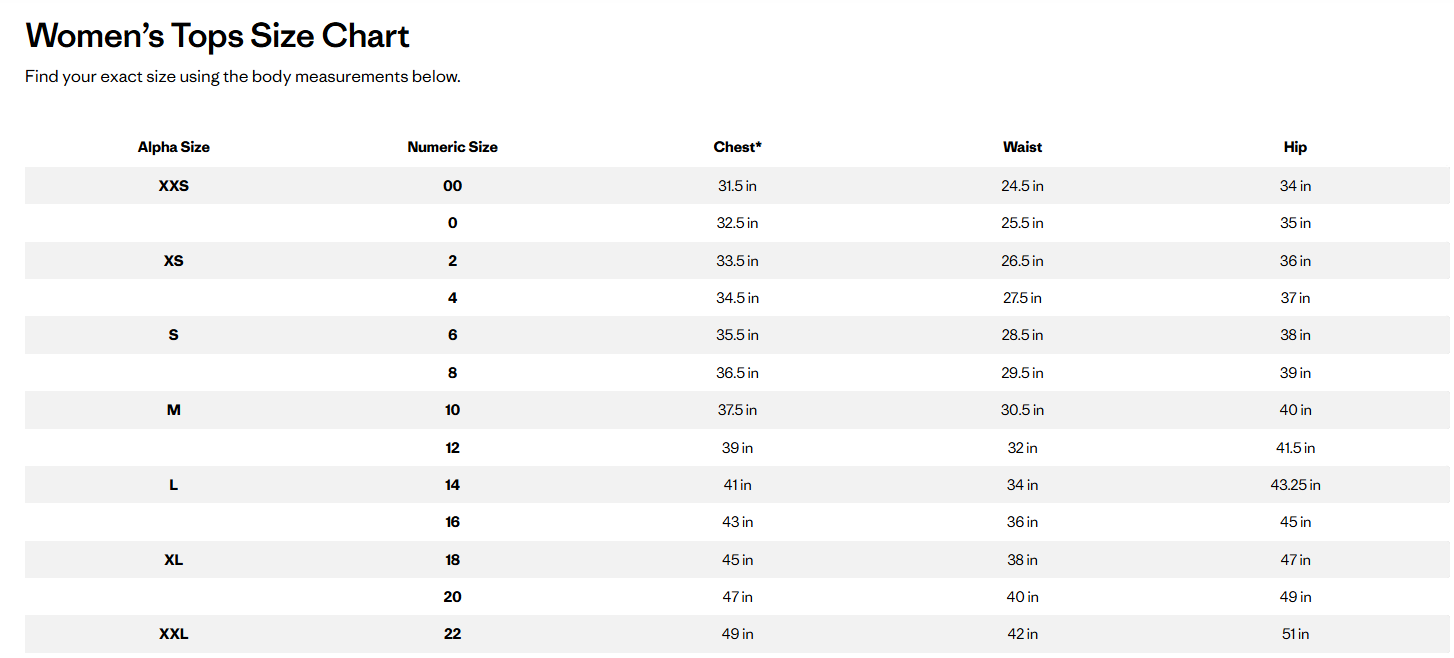Click the 37.5 in chest value
This screenshot has height=658, width=1454.
coord(737,410)
